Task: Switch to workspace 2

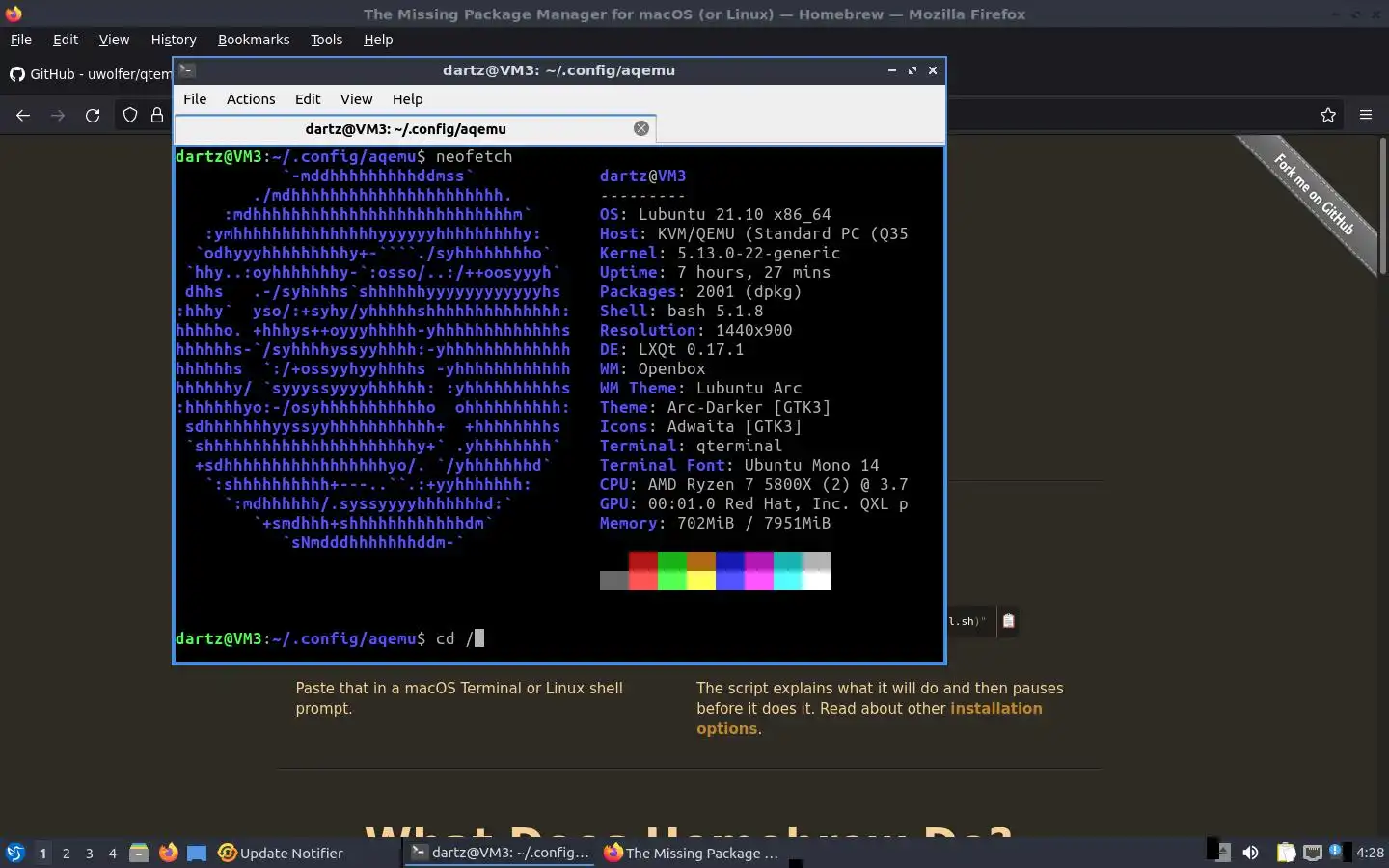Action: coord(66,853)
